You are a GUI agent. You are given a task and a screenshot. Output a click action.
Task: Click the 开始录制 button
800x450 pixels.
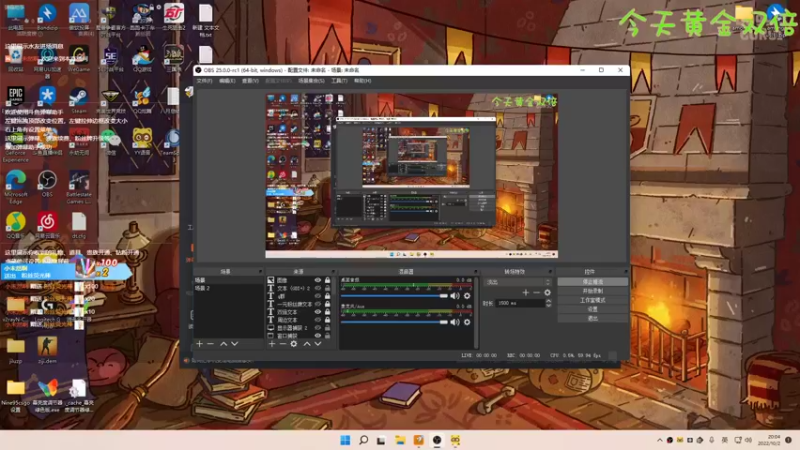pyautogui.click(x=592, y=291)
